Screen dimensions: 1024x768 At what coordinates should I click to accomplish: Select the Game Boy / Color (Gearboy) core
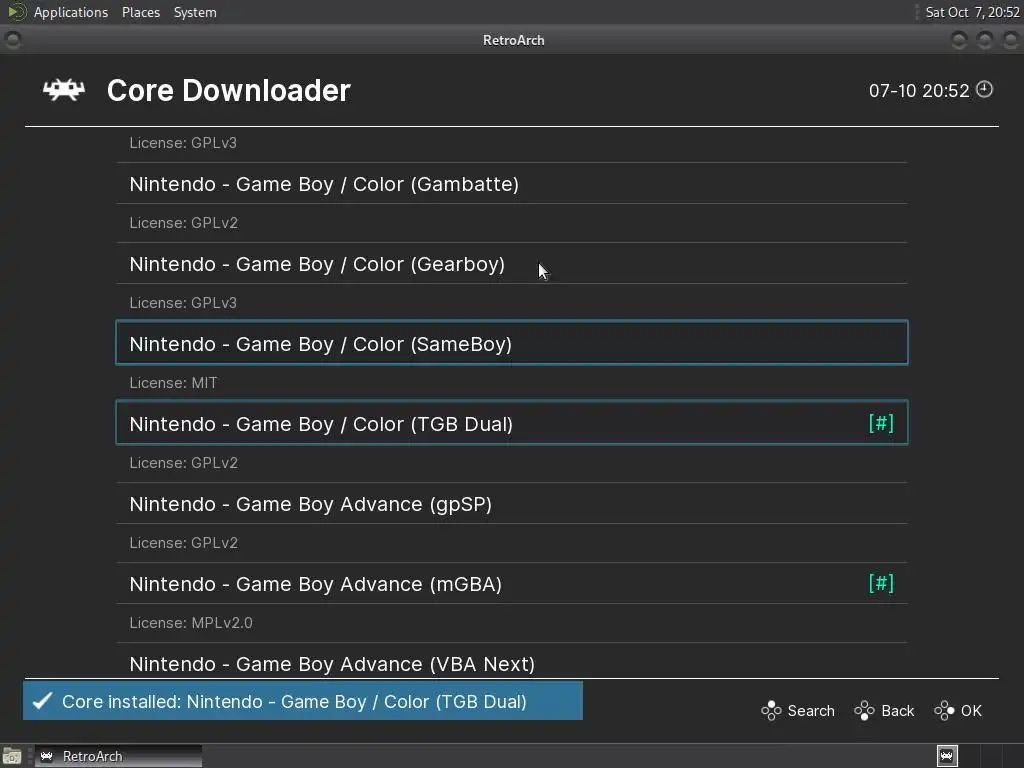point(317,264)
